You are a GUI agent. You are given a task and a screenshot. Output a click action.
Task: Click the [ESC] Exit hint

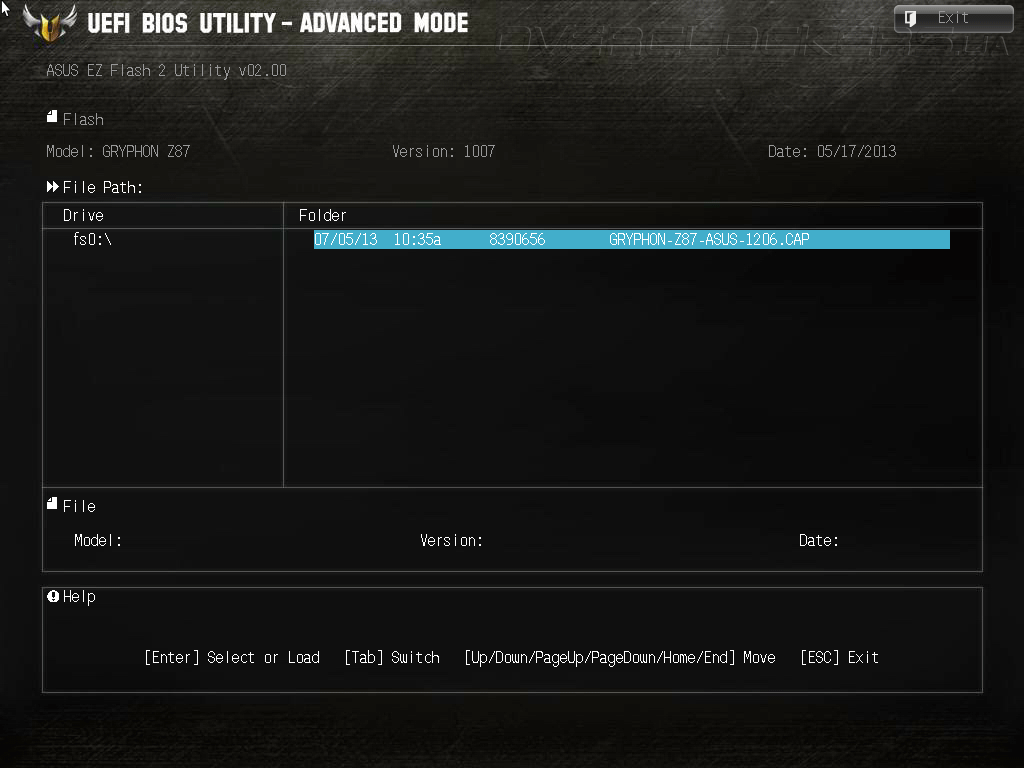[839, 657]
